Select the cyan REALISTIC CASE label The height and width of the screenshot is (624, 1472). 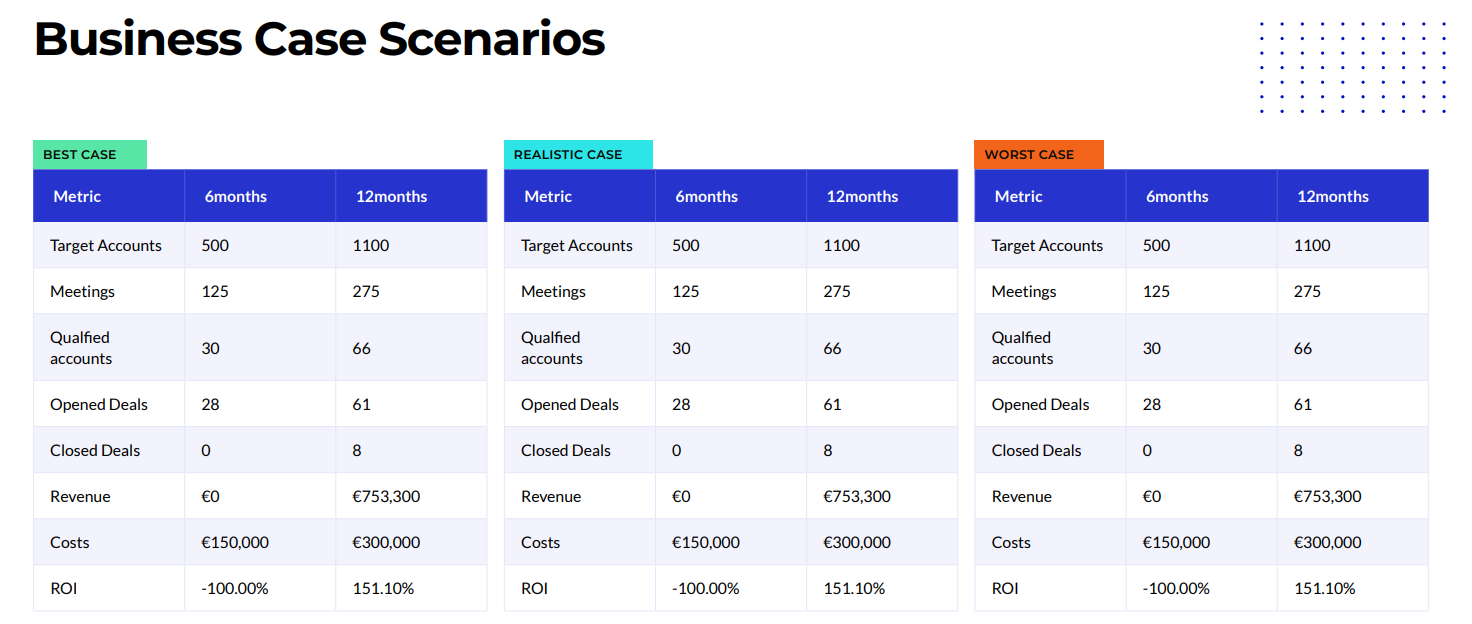pos(578,154)
